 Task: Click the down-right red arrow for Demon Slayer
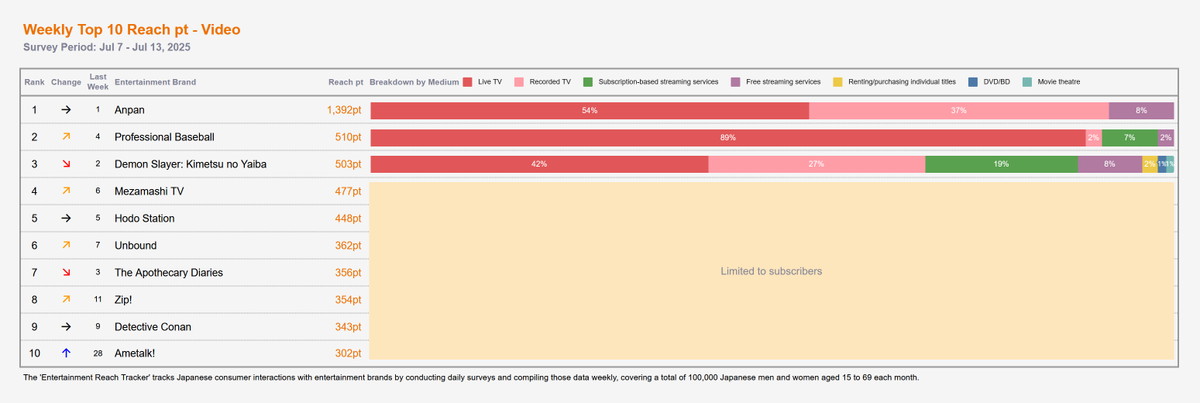tap(66, 164)
